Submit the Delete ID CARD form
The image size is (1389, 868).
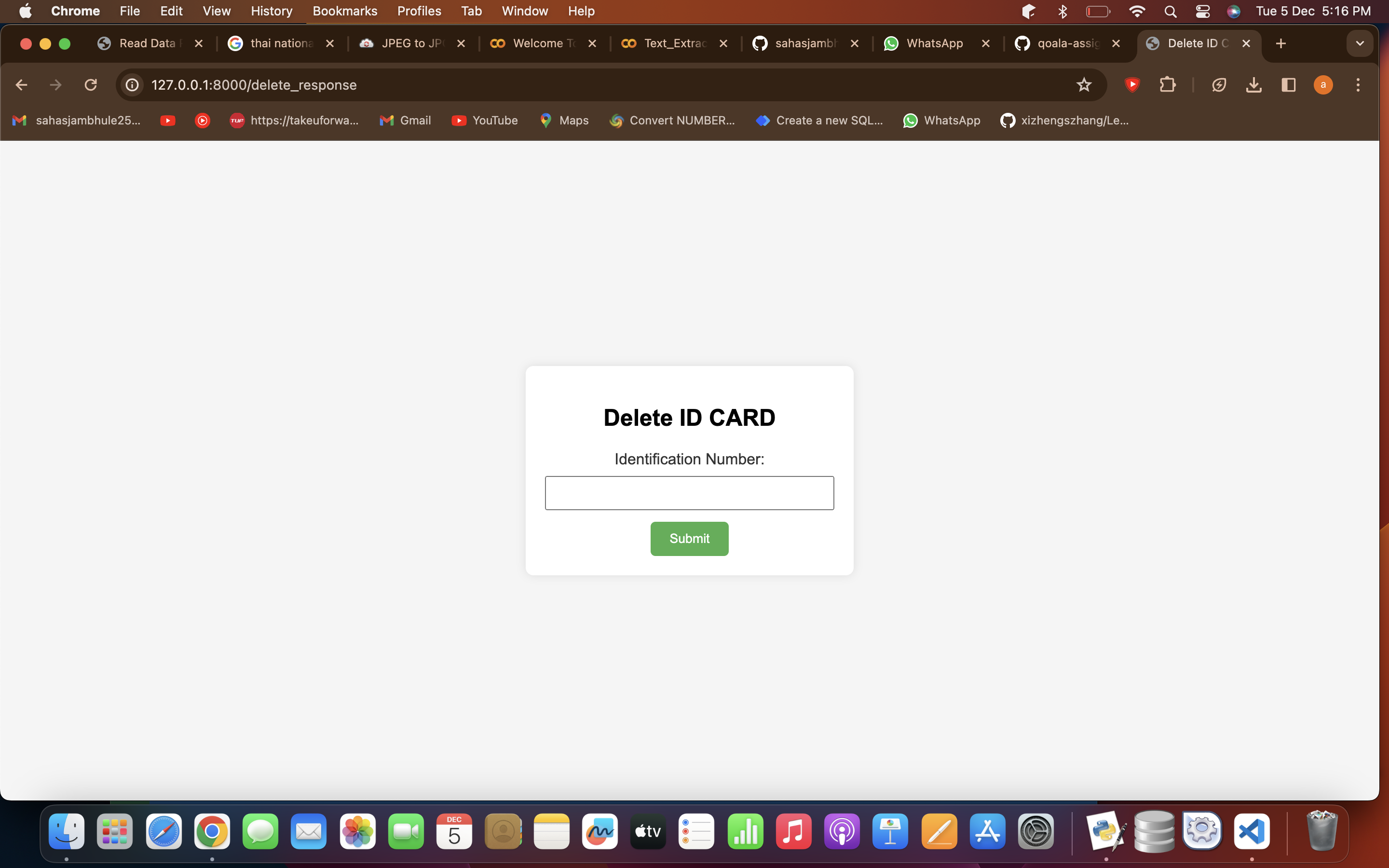689,538
